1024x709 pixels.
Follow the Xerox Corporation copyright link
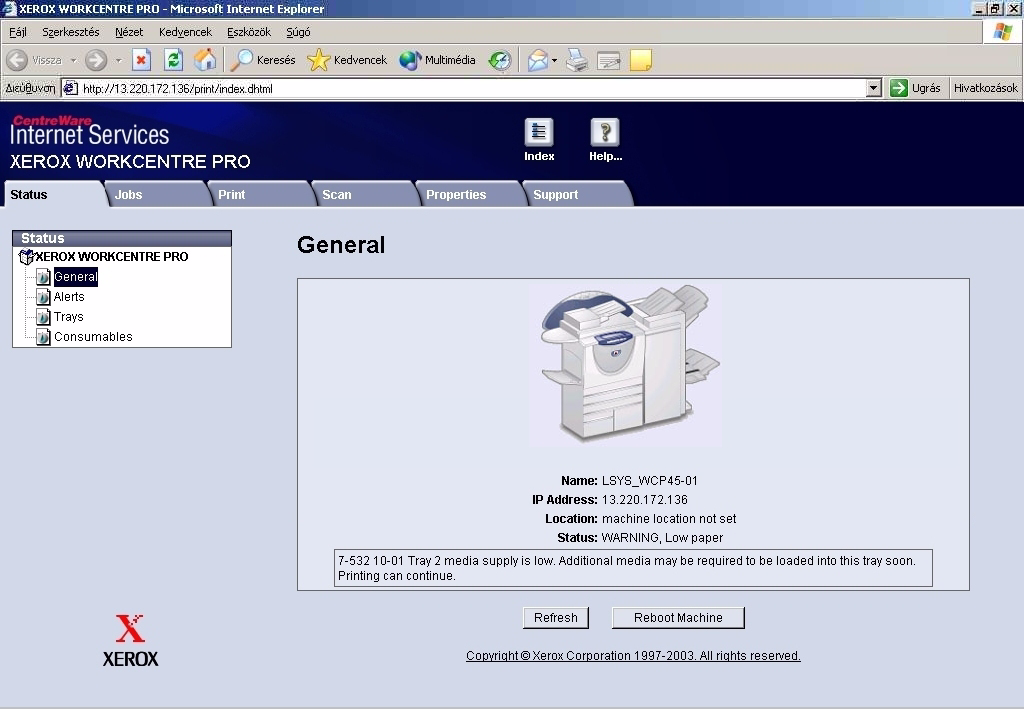633,655
